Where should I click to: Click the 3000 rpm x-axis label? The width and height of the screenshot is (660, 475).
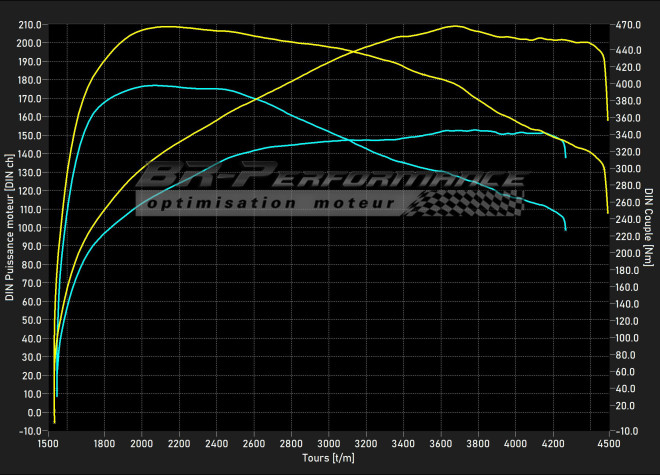[x=328, y=443]
